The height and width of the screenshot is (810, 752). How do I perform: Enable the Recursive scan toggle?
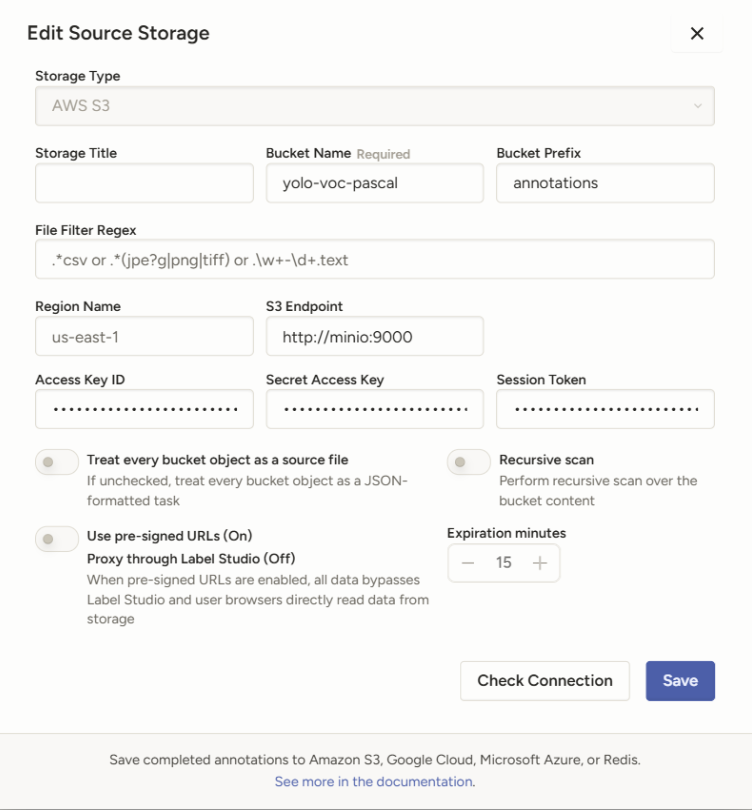click(x=469, y=462)
